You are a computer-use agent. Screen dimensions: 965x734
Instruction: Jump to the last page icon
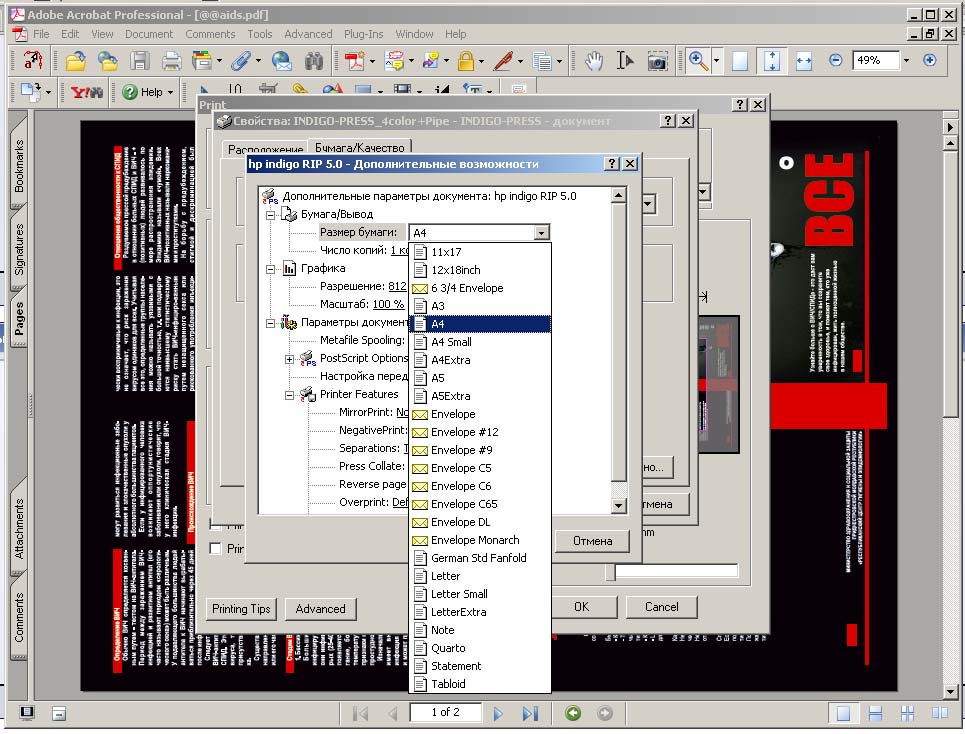530,713
